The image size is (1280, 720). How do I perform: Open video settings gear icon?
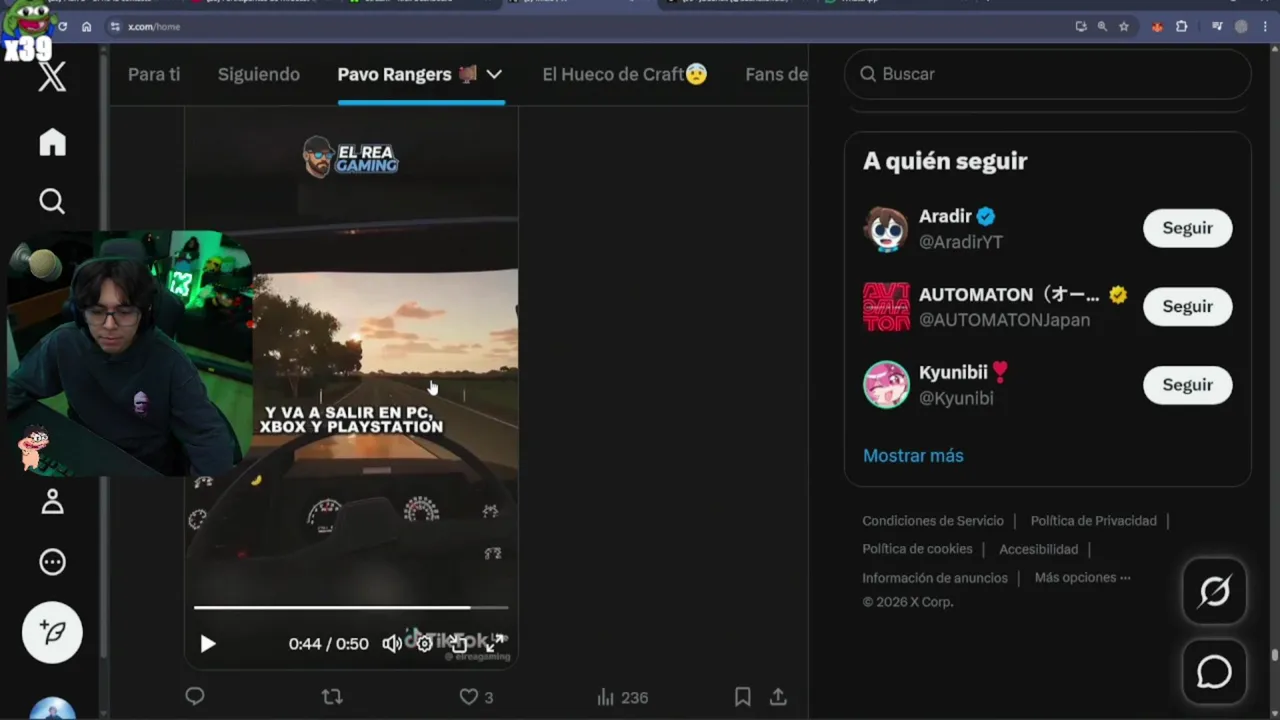(x=425, y=644)
